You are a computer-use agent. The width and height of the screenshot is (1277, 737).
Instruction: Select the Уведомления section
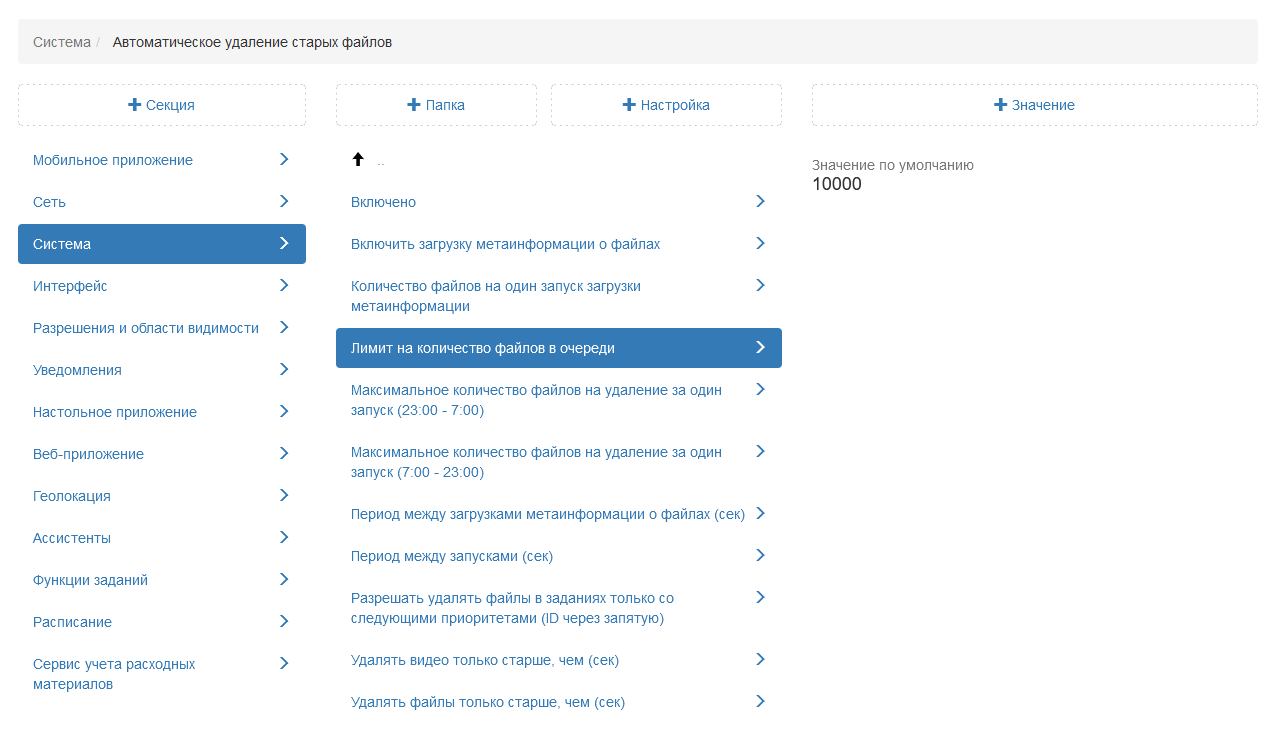pos(77,370)
